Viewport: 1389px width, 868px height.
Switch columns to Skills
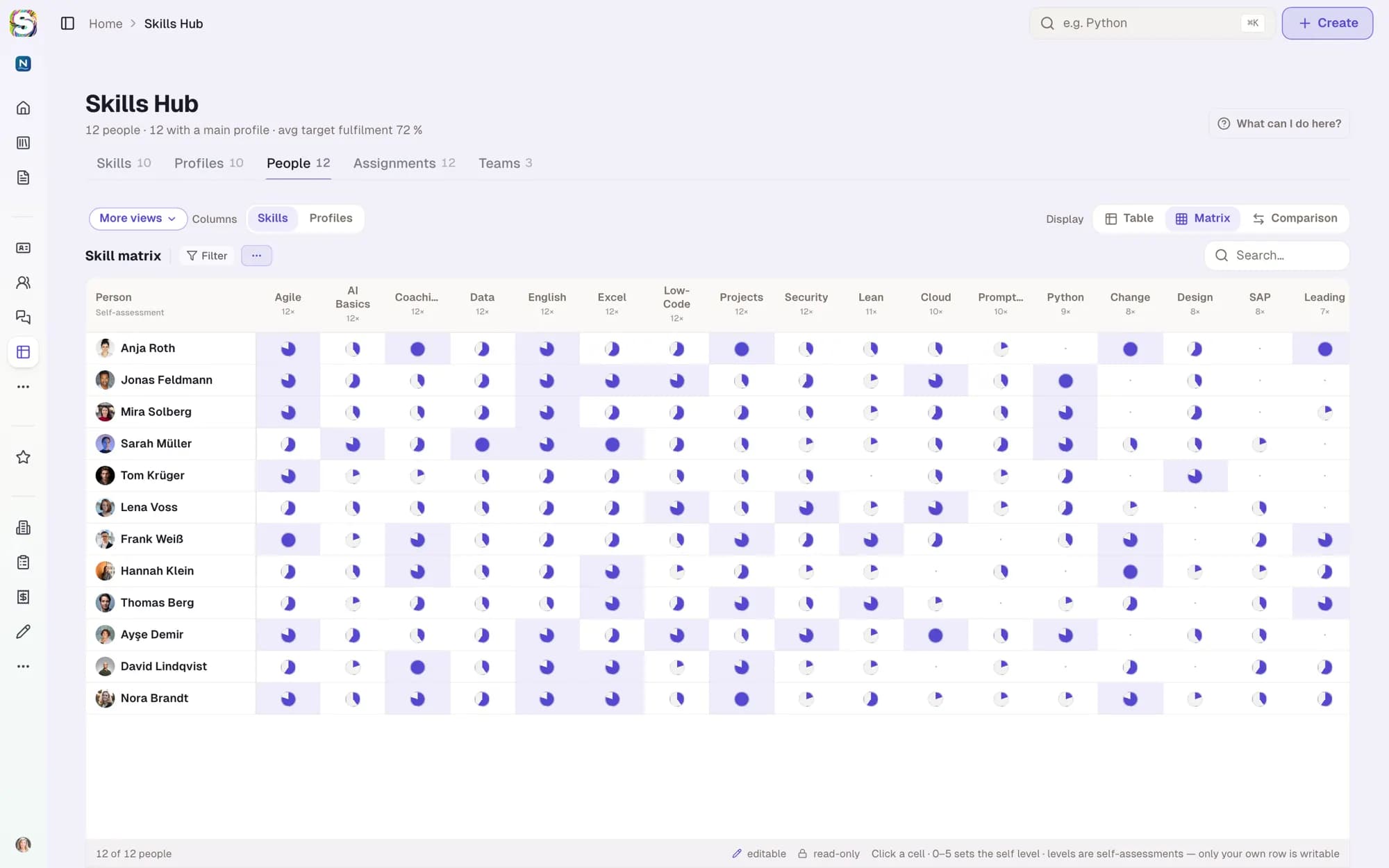tap(272, 218)
